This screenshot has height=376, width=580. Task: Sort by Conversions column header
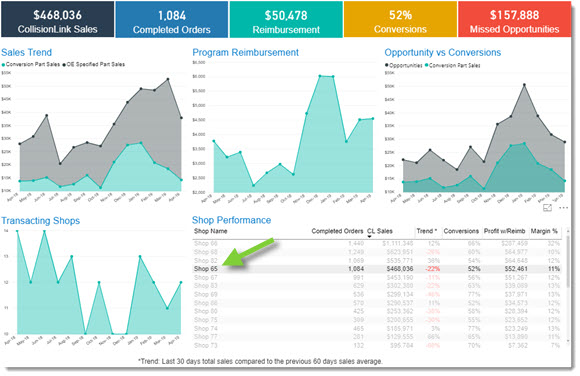461,231
